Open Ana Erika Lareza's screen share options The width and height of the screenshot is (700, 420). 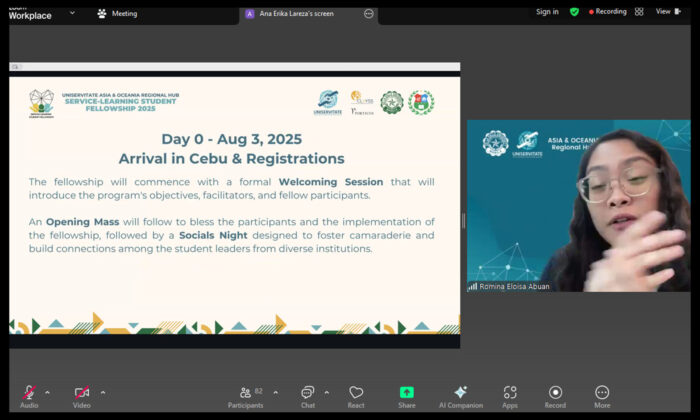point(369,14)
